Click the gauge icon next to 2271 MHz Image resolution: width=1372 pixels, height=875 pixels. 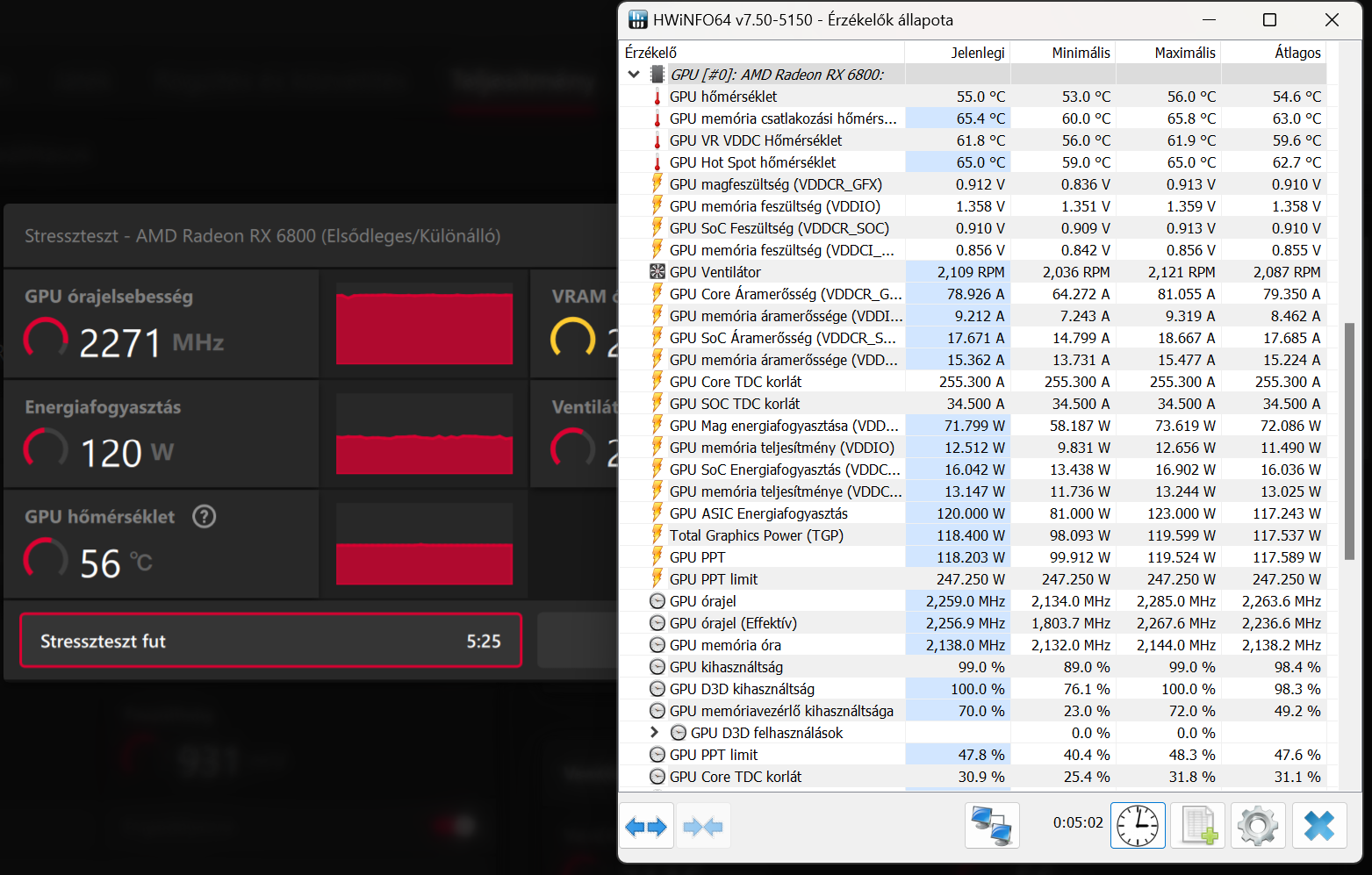point(46,340)
